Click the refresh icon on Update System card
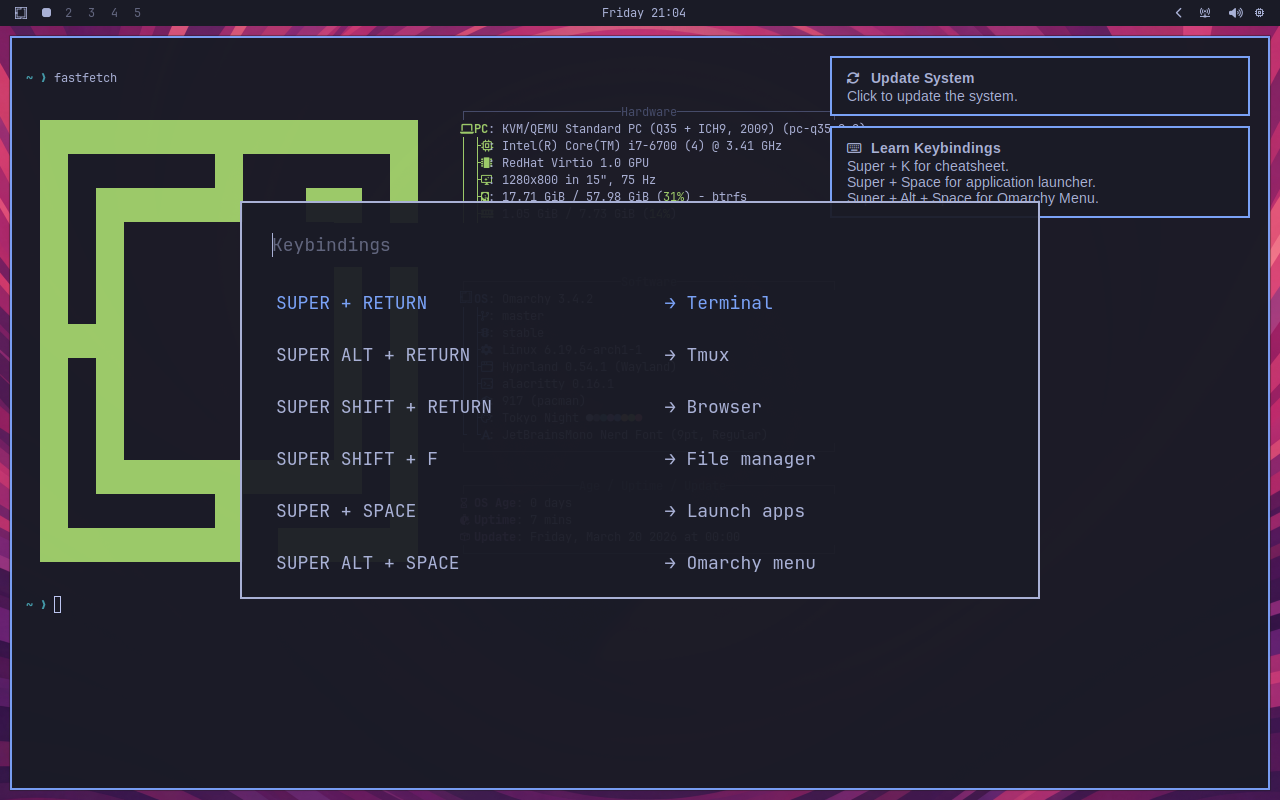1280x800 pixels. click(854, 78)
